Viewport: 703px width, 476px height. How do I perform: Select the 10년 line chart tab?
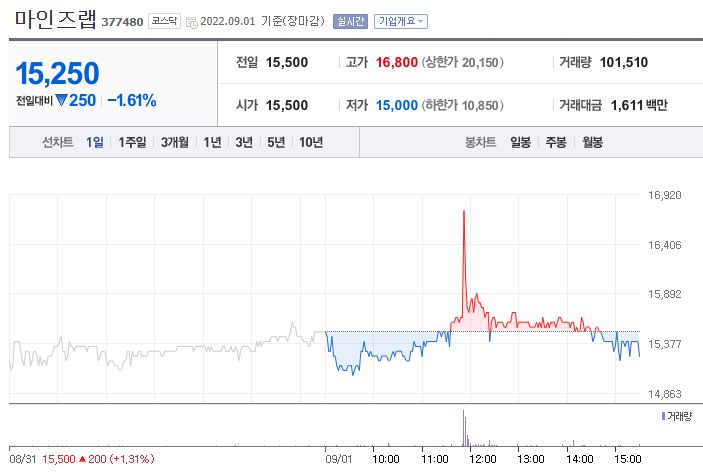pos(311,143)
